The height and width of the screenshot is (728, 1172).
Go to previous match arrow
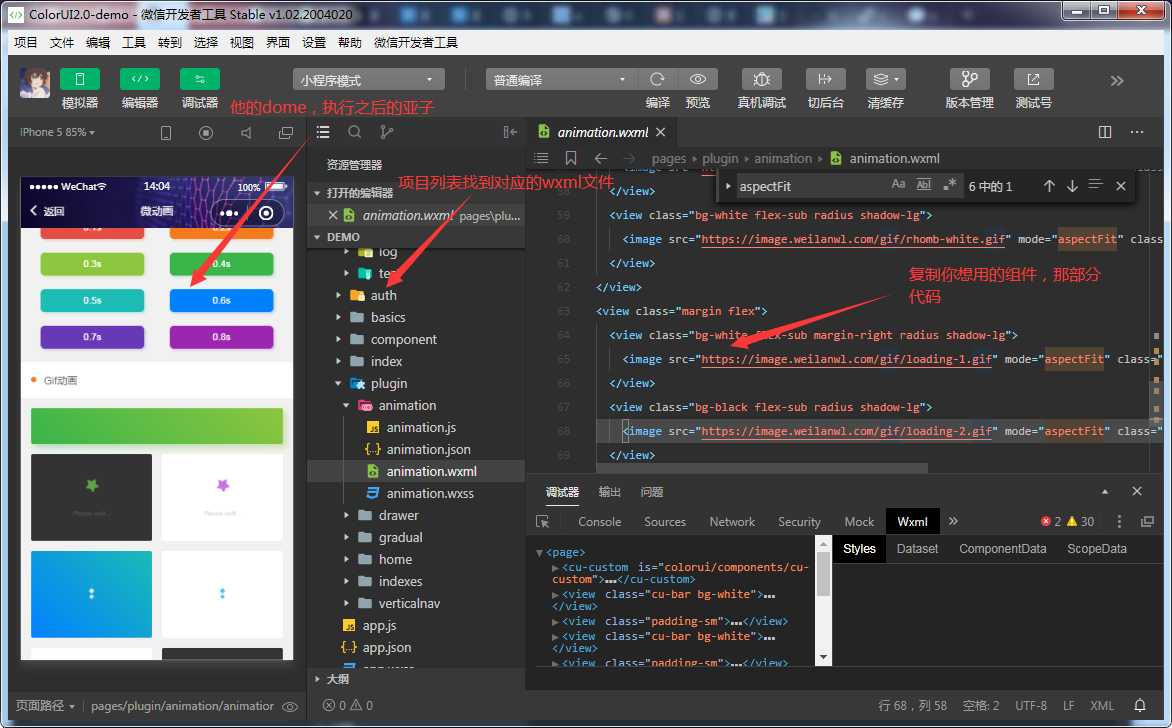[1049, 186]
